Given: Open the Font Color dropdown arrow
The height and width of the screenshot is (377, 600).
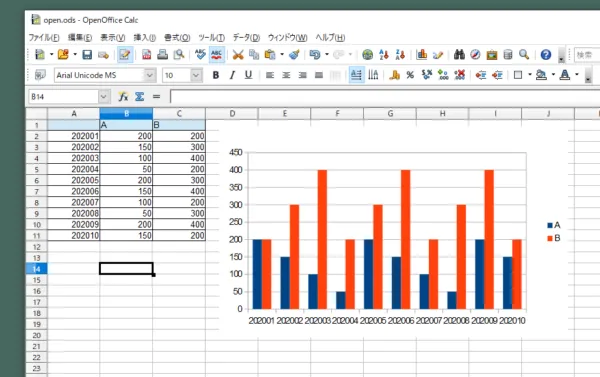Looking at the screenshot, I should pyautogui.click(x=577, y=75).
